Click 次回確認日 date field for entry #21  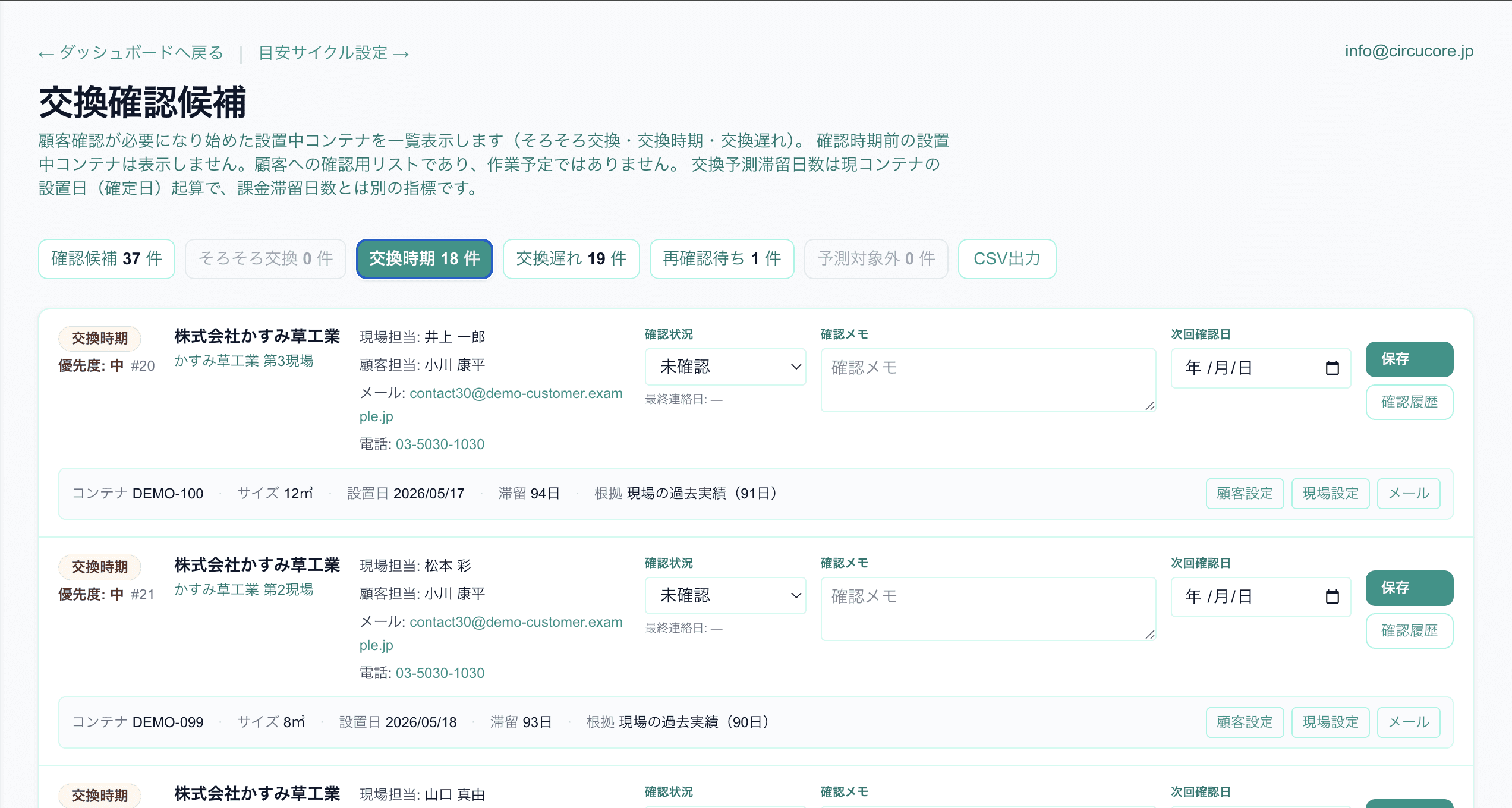coord(1261,596)
